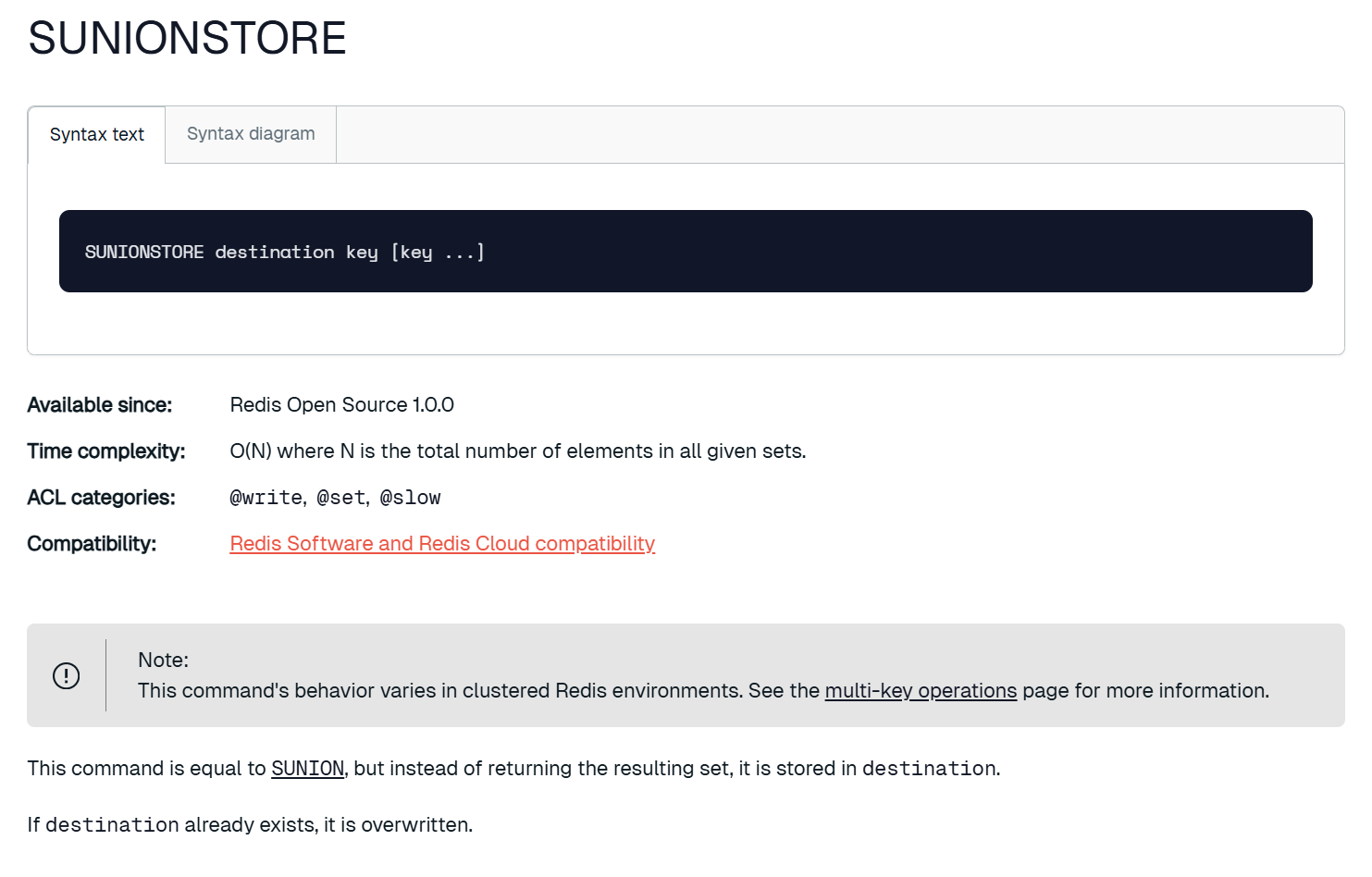Select the SUNIONSTORE page heading
Screen dimensions: 1372x877
[x=188, y=39]
